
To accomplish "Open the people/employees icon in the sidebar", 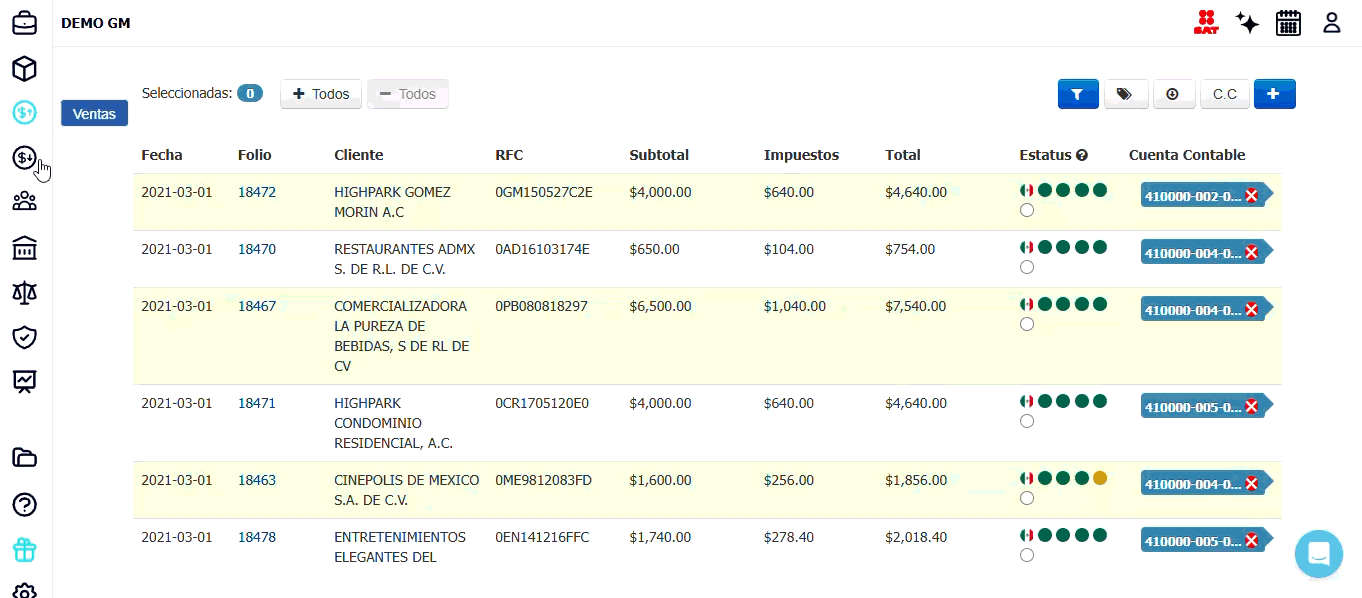I will click(24, 202).
